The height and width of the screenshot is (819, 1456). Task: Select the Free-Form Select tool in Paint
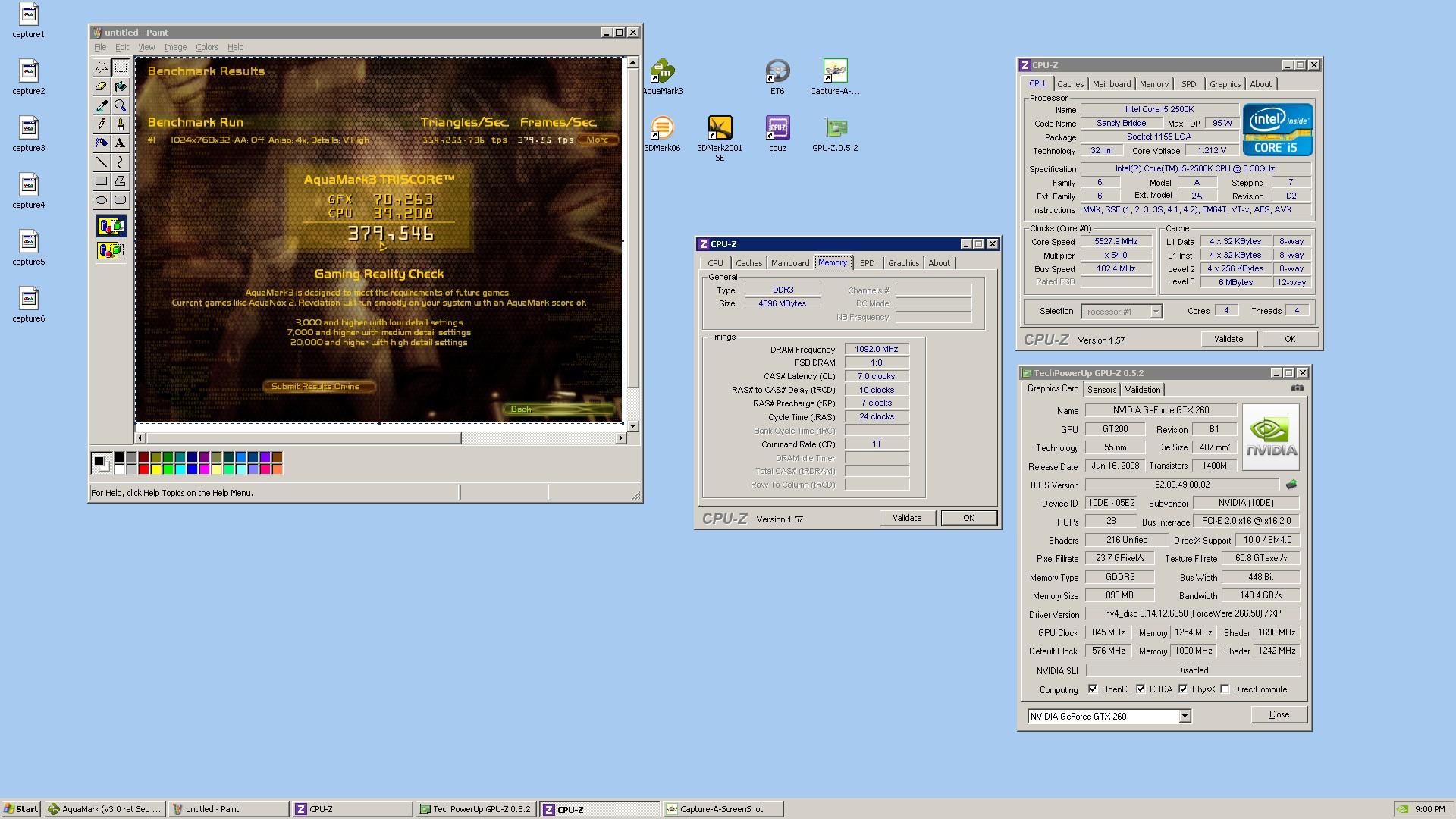tap(101, 67)
